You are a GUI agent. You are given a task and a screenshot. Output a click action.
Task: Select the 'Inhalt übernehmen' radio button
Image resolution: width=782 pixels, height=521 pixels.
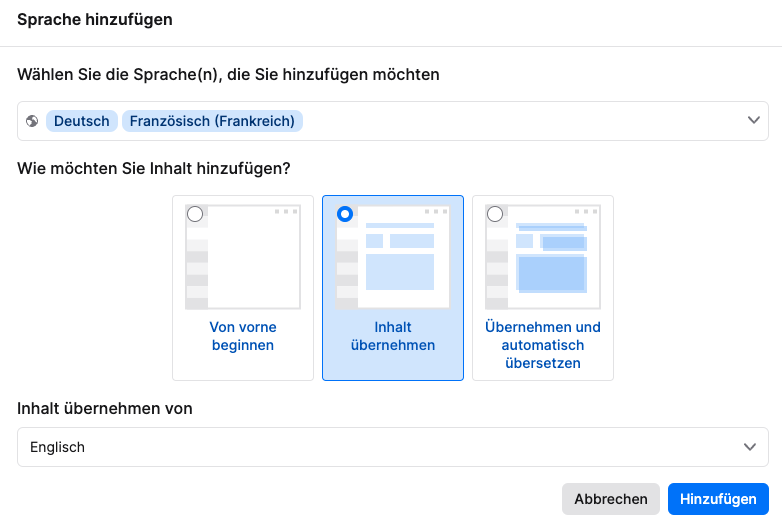(x=345, y=214)
